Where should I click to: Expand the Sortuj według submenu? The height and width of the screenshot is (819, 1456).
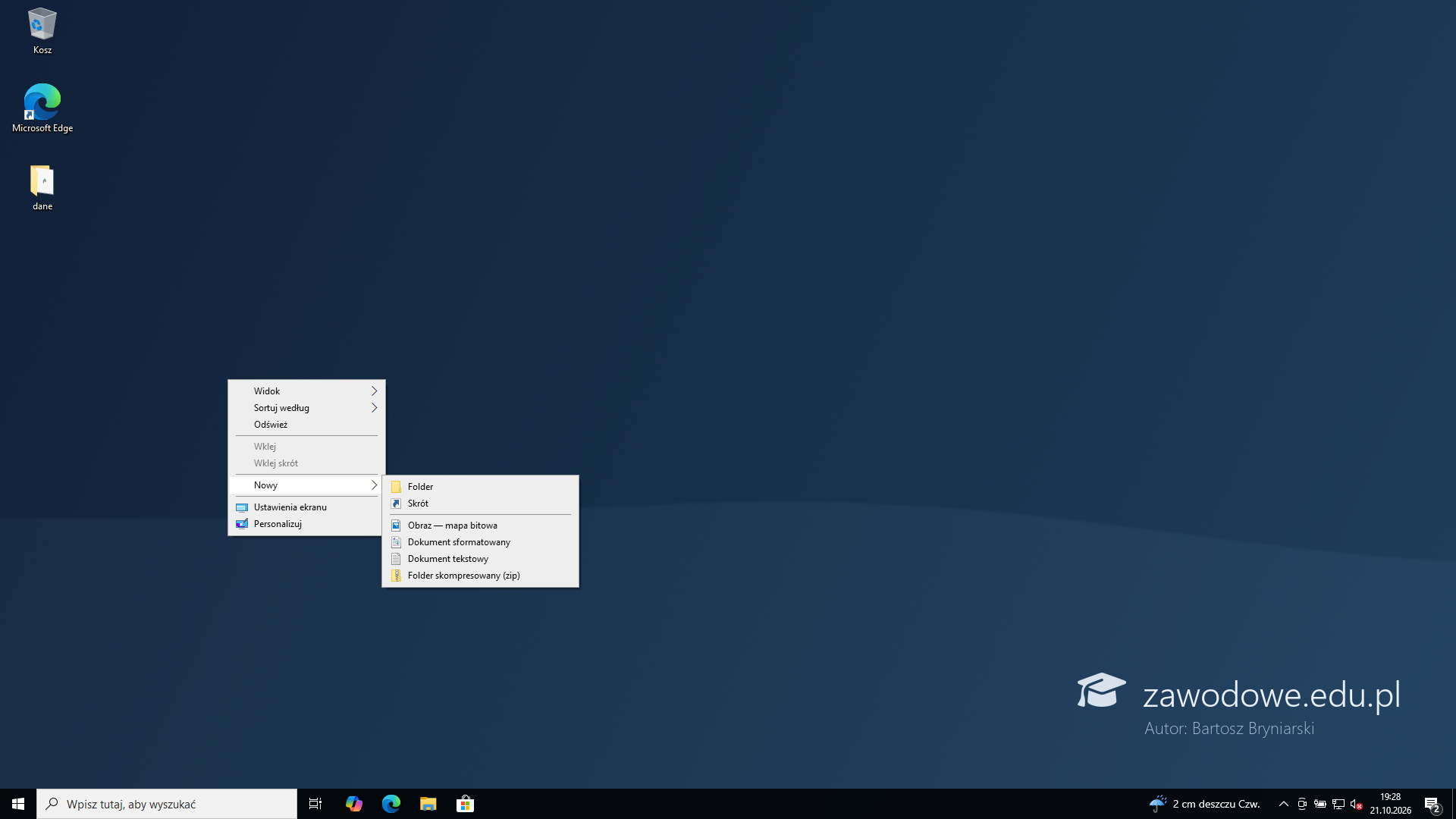click(307, 408)
